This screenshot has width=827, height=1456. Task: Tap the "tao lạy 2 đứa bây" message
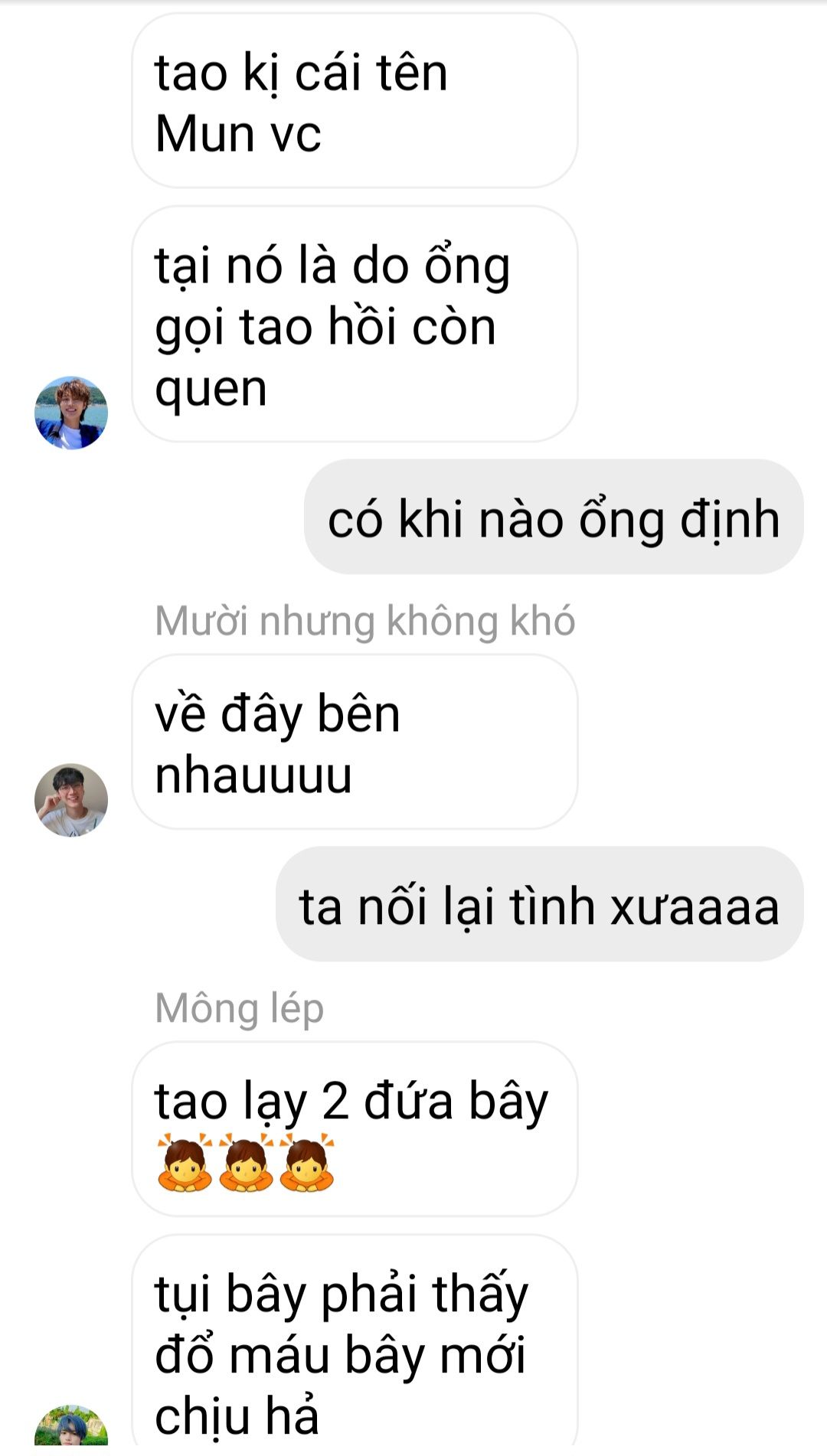click(x=355, y=1129)
